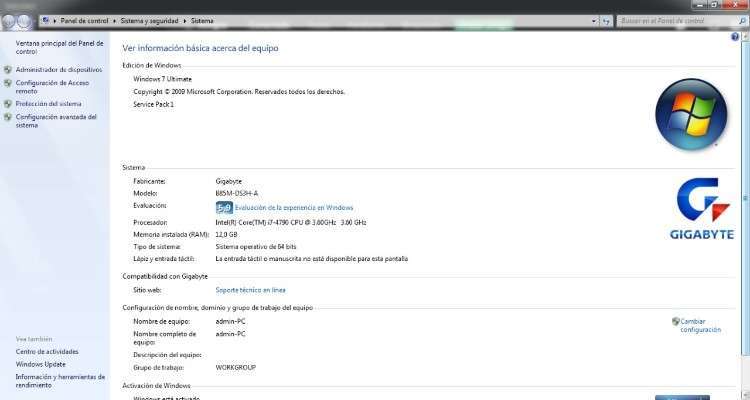Click the shield icon beside Protección del sistema
The height and width of the screenshot is (400, 750).
pos(8,103)
